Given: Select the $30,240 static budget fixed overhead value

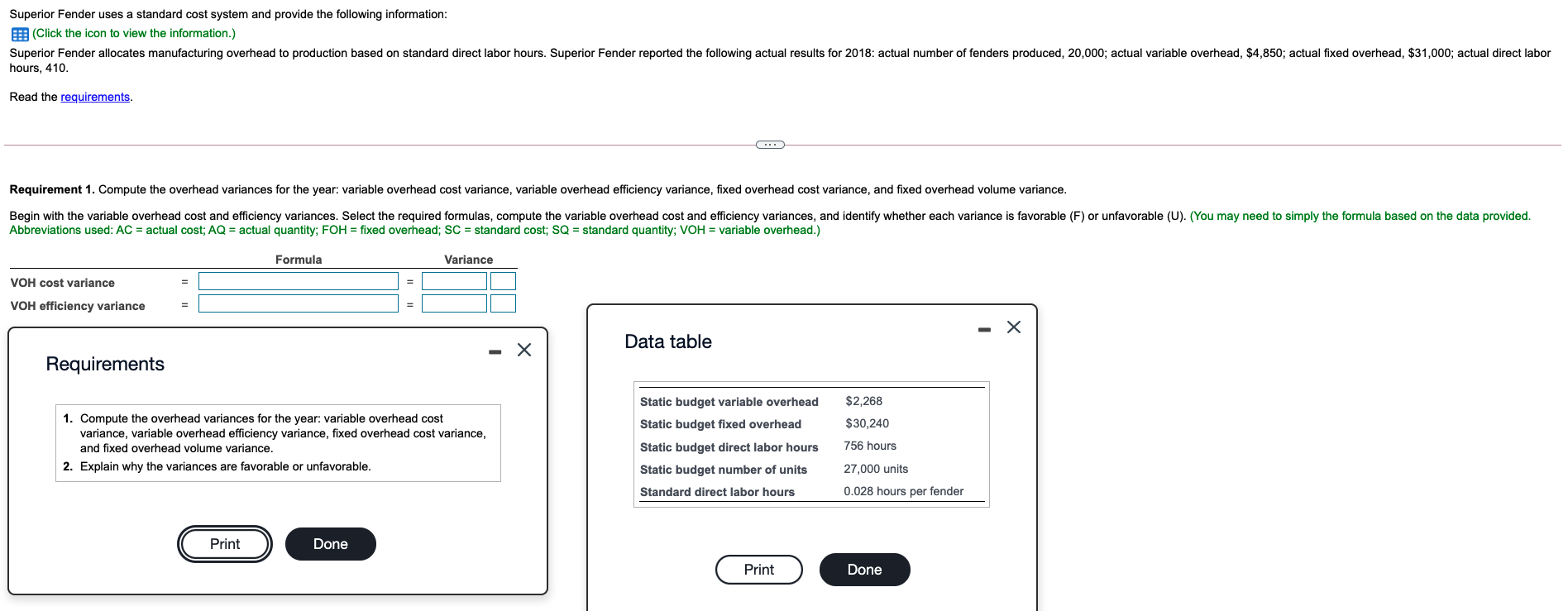Looking at the screenshot, I should click(x=867, y=423).
